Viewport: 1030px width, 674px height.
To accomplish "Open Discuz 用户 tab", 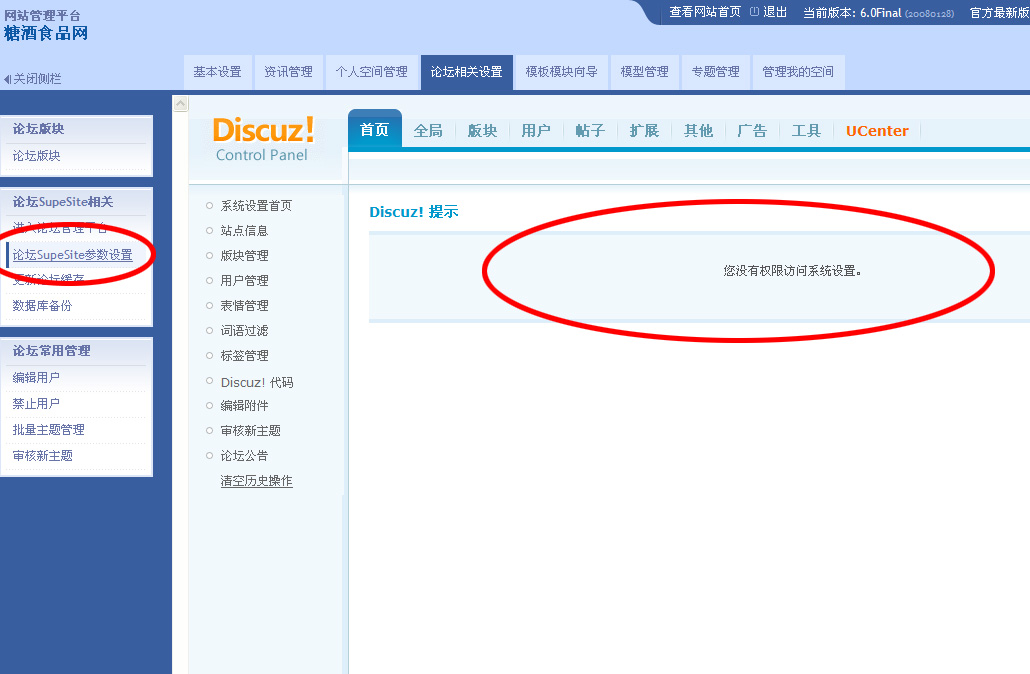I will [536, 131].
